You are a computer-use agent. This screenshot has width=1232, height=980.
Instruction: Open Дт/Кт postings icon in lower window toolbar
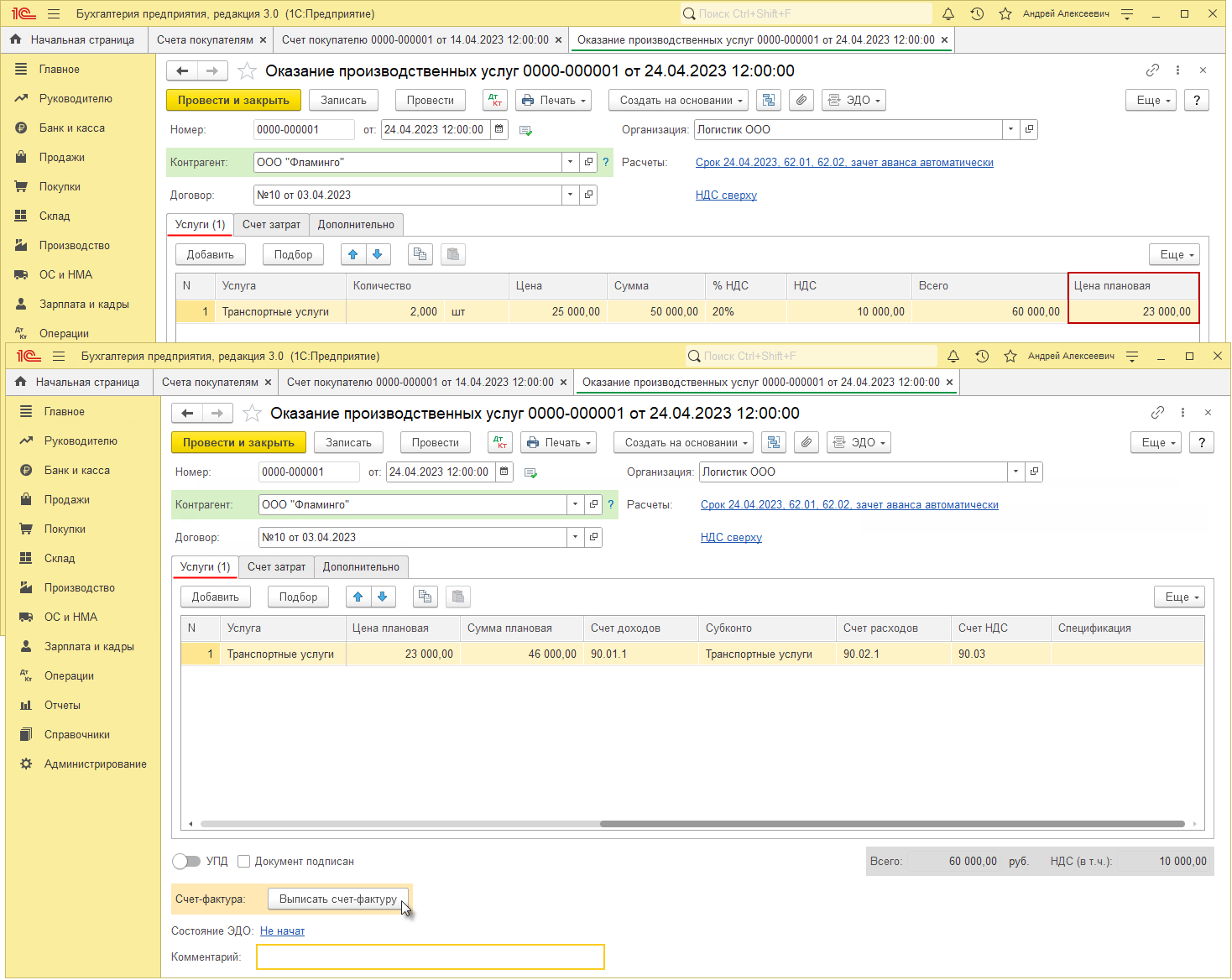point(500,442)
